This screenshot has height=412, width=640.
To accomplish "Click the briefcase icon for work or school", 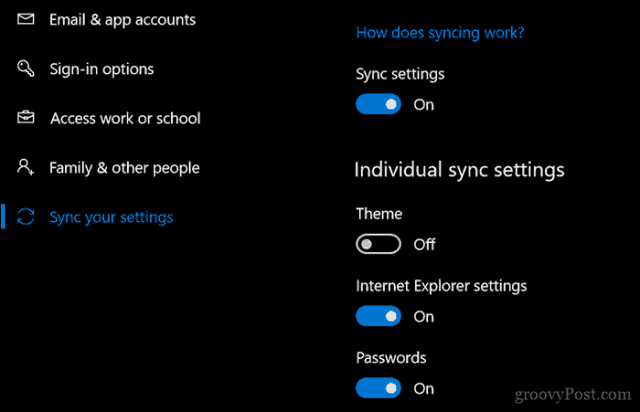I will (26, 118).
